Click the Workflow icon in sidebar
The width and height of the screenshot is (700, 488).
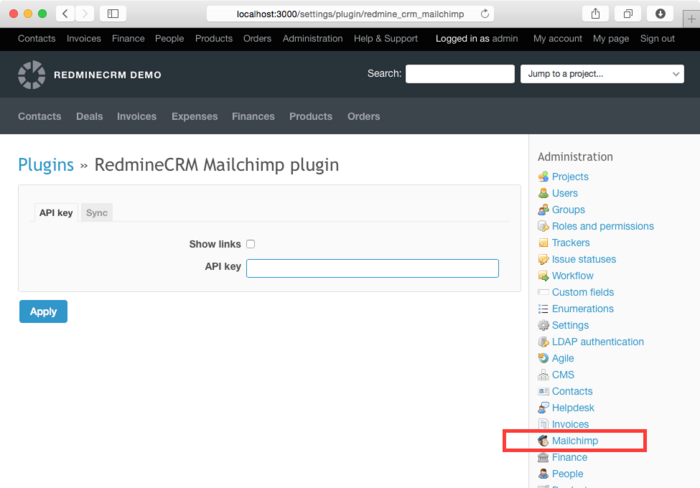pos(543,276)
